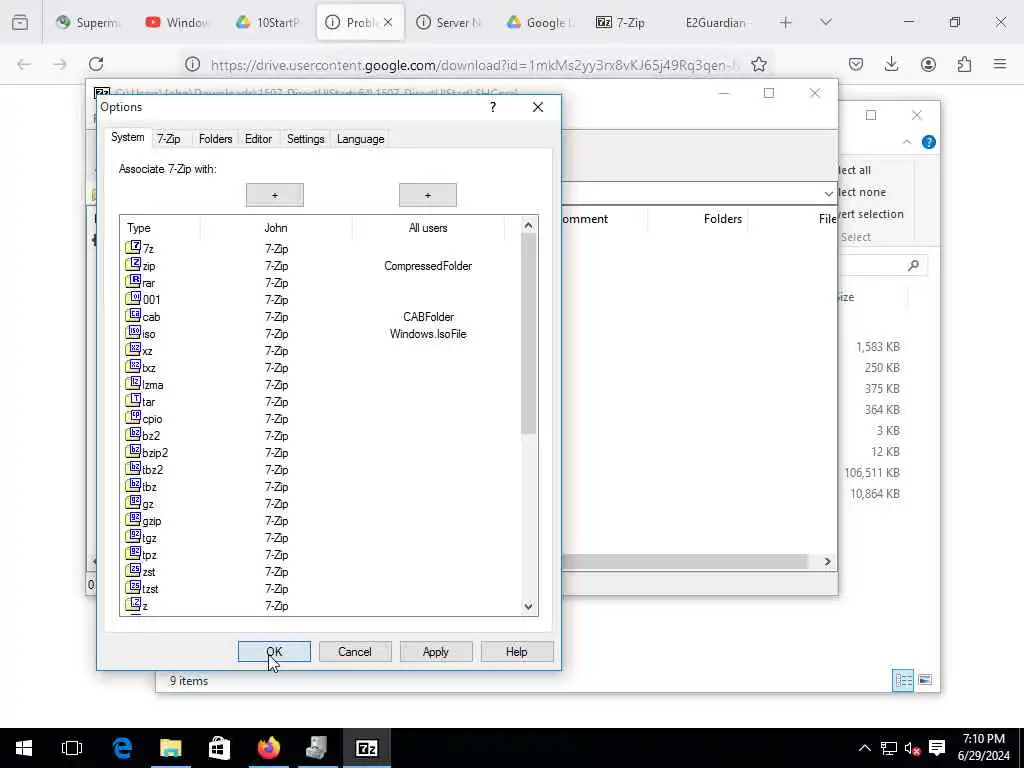
Task: Switch to the Folders tab
Action: [216, 139]
